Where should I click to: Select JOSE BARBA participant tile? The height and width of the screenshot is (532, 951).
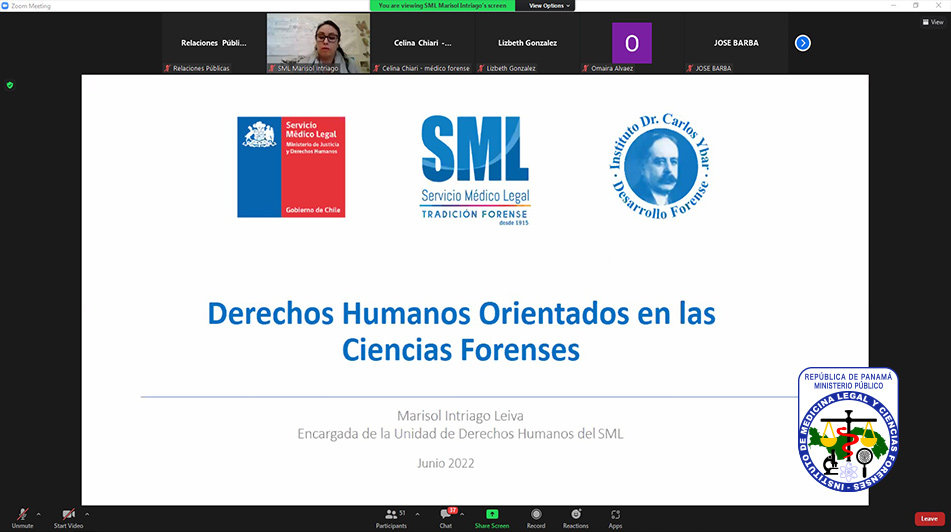736,43
